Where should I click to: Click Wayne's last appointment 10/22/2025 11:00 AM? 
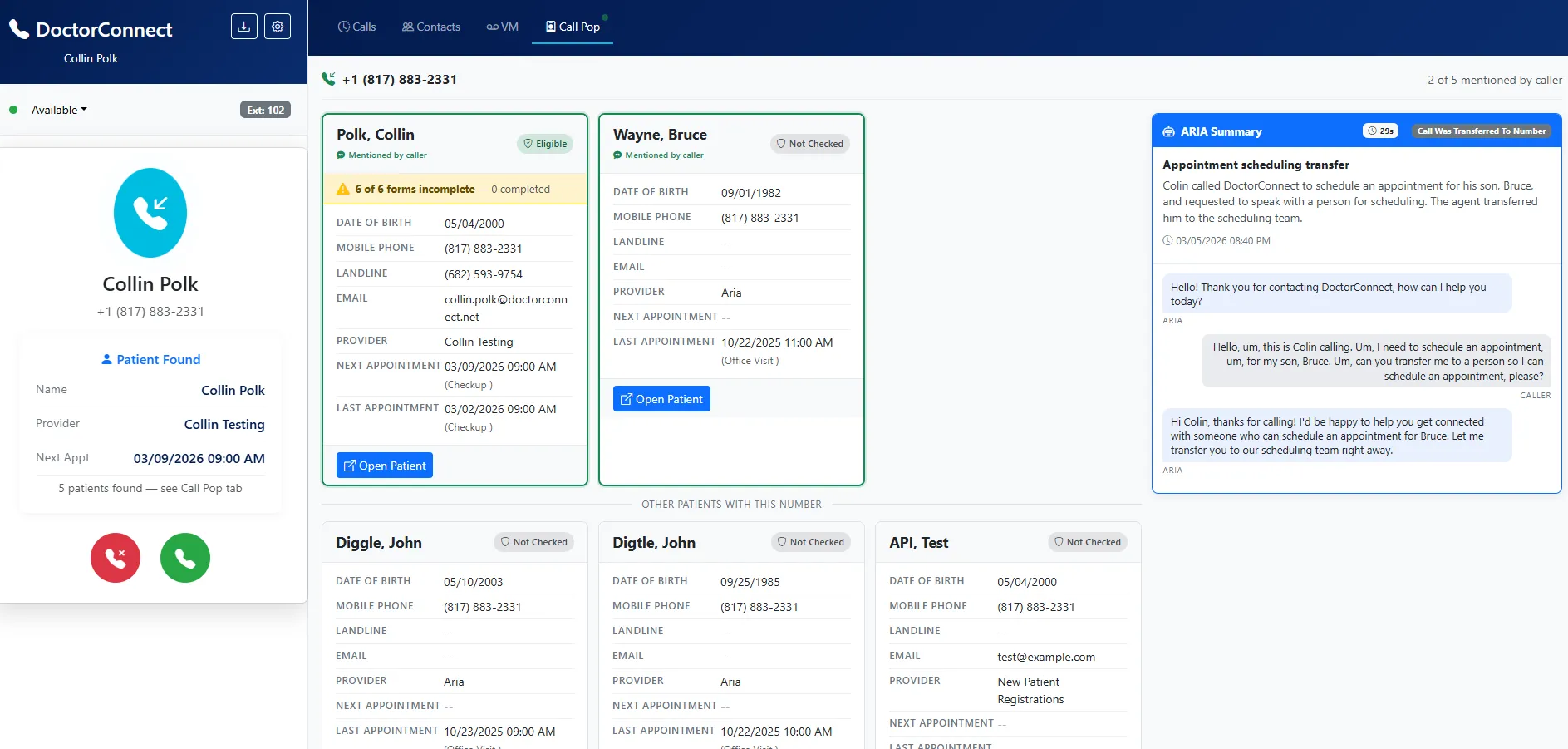point(777,342)
